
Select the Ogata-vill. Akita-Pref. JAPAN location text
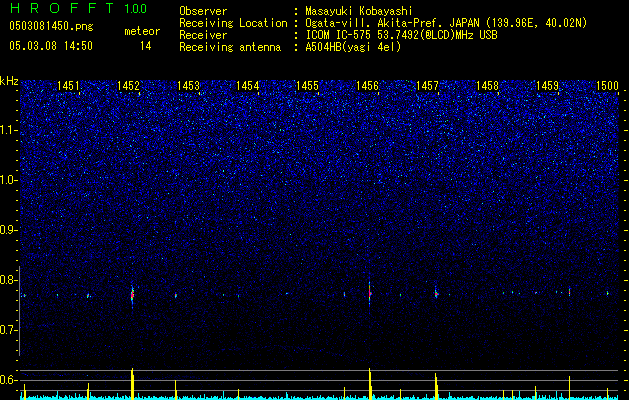(446, 23)
